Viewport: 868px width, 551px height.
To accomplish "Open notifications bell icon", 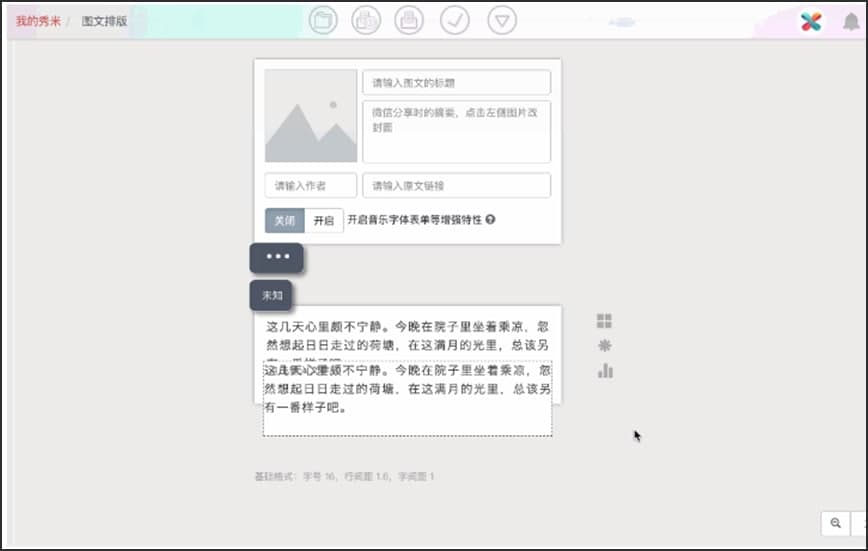I will (851, 22).
